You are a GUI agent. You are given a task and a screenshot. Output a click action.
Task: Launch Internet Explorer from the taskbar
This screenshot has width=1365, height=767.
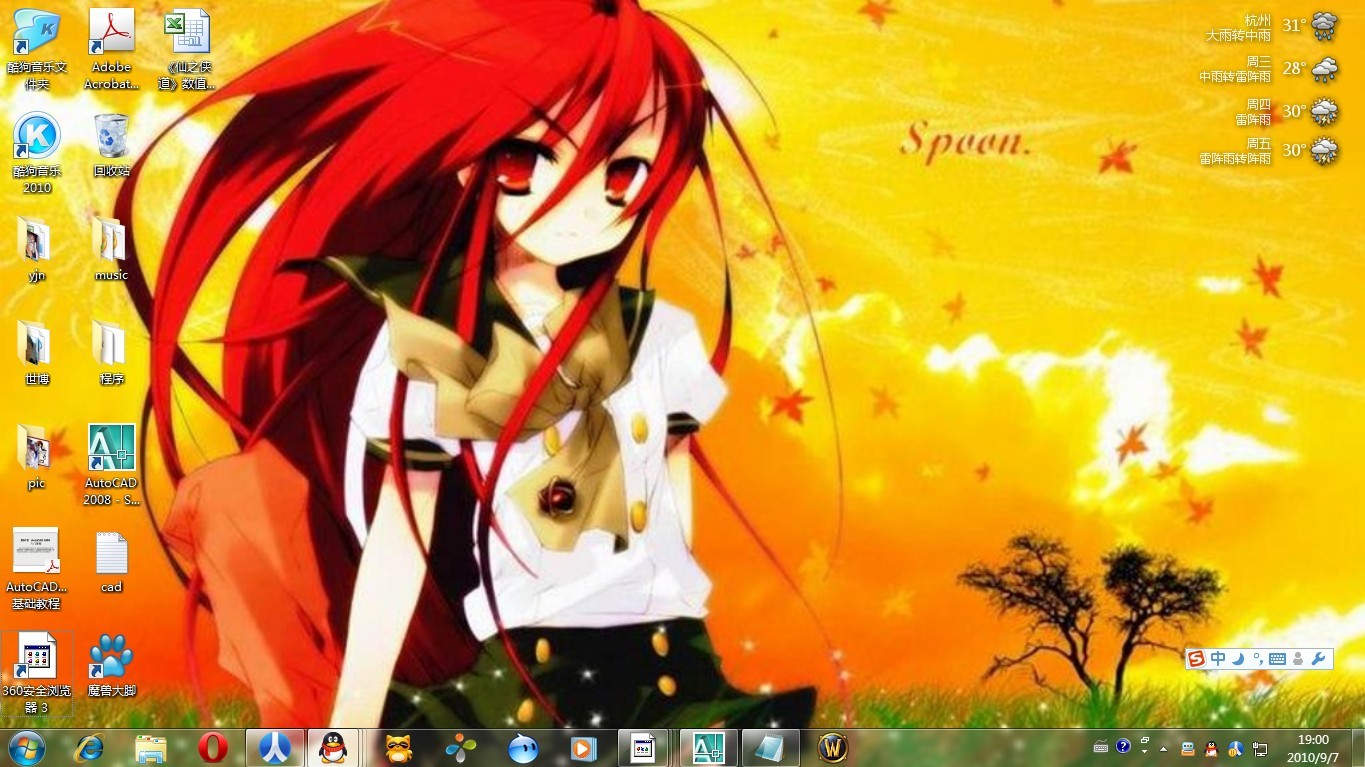[89, 747]
